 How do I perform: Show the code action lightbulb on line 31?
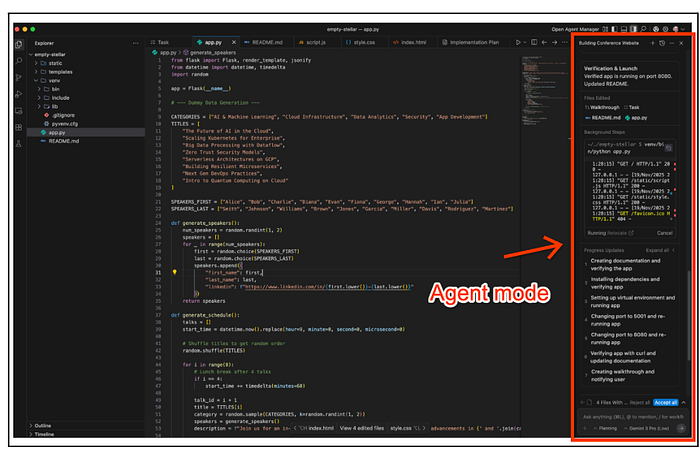tap(175, 272)
